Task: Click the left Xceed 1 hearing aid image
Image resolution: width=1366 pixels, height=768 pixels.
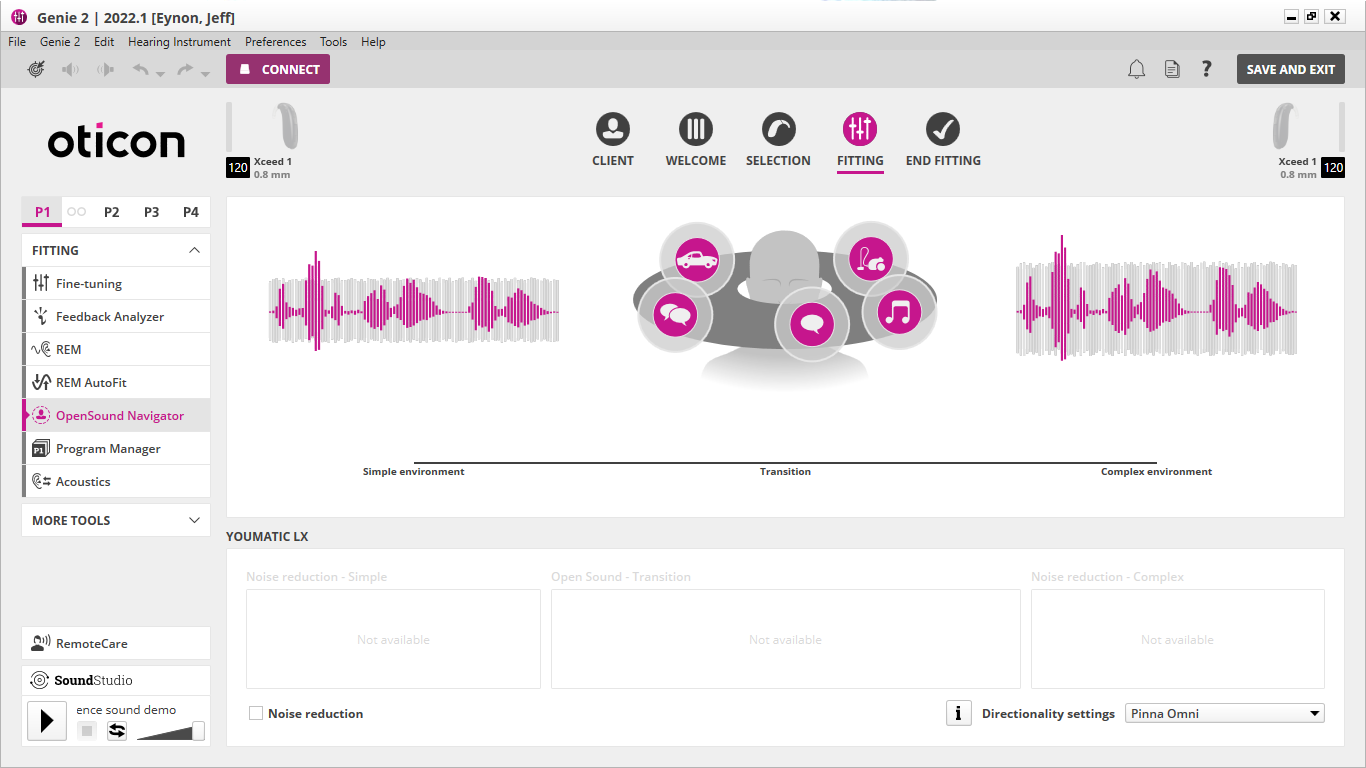Action: coord(285,126)
